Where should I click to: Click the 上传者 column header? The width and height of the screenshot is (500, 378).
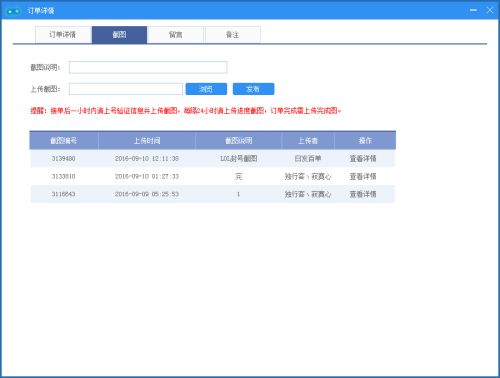pos(308,140)
